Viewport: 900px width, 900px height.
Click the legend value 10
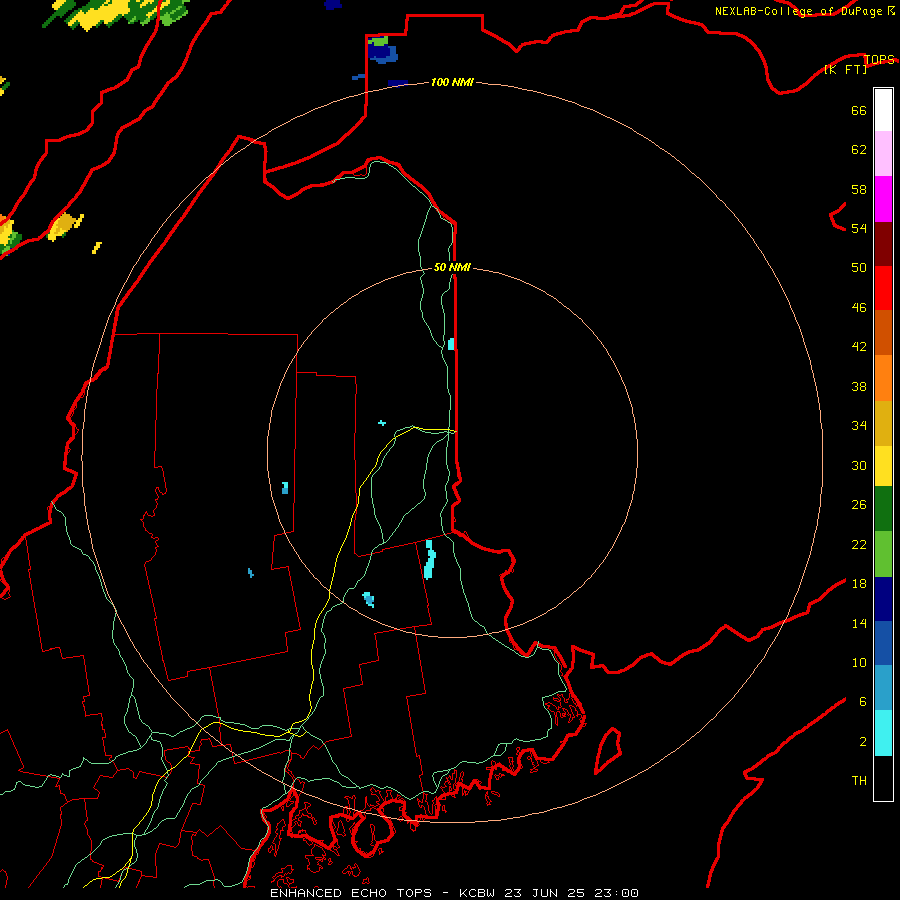[859, 662]
